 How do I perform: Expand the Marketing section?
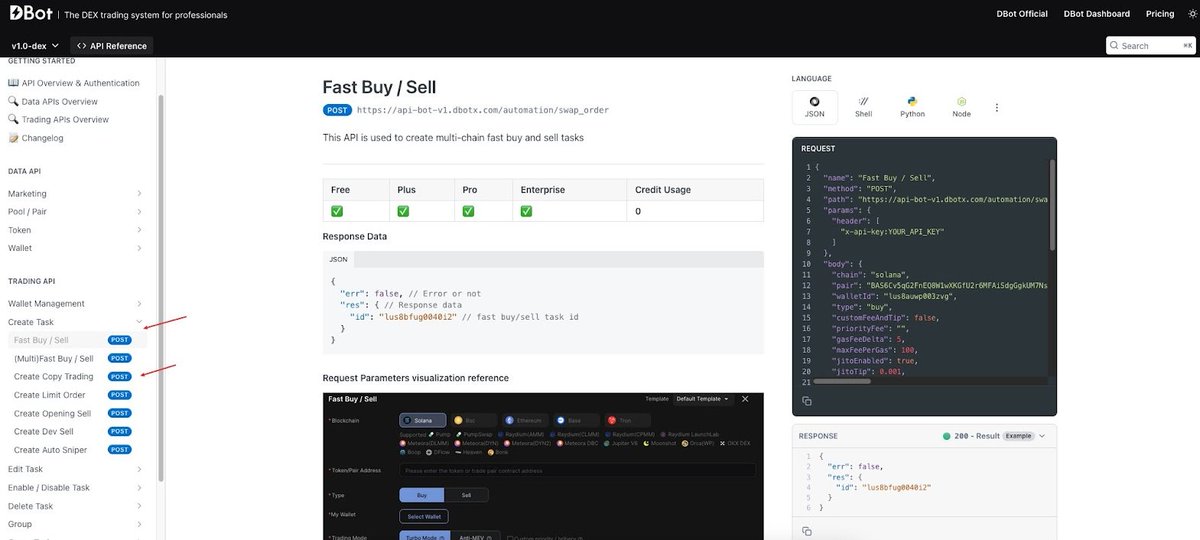(x=75, y=193)
